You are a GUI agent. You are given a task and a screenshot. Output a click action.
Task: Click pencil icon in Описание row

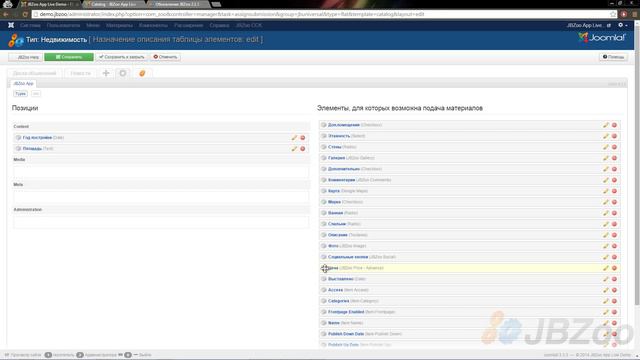(x=606, y=235)
